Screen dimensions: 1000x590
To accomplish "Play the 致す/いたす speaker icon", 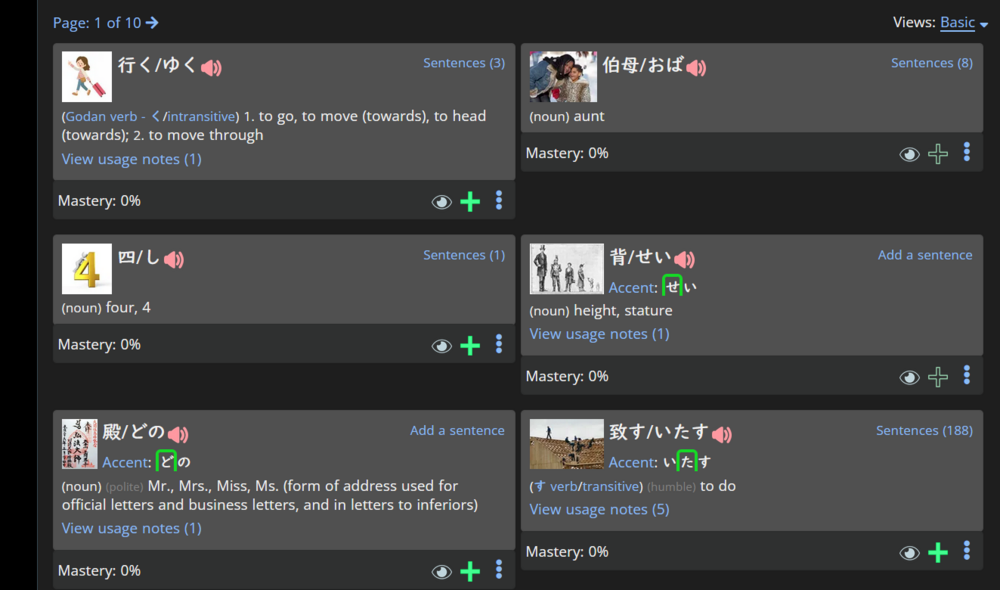I will [x=721, y=434].
